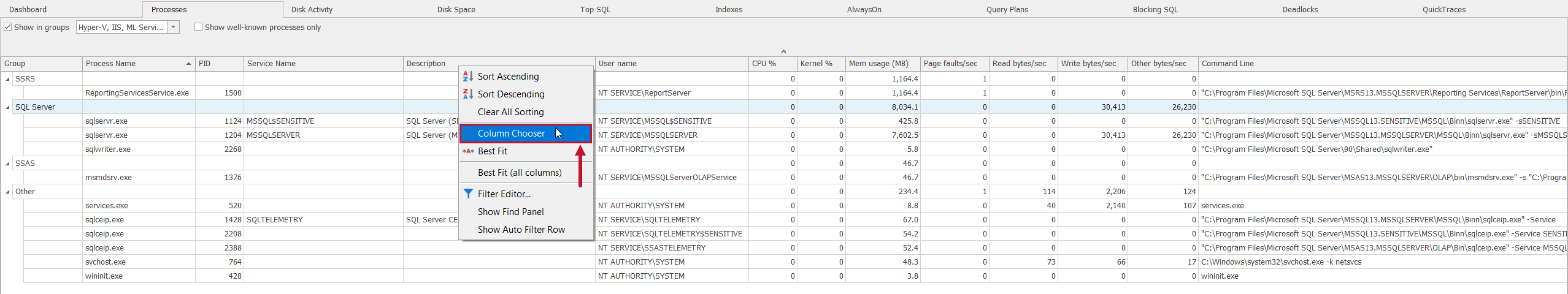Collapse the filter panel using up chevron
1568x294 pixels.
783,51
